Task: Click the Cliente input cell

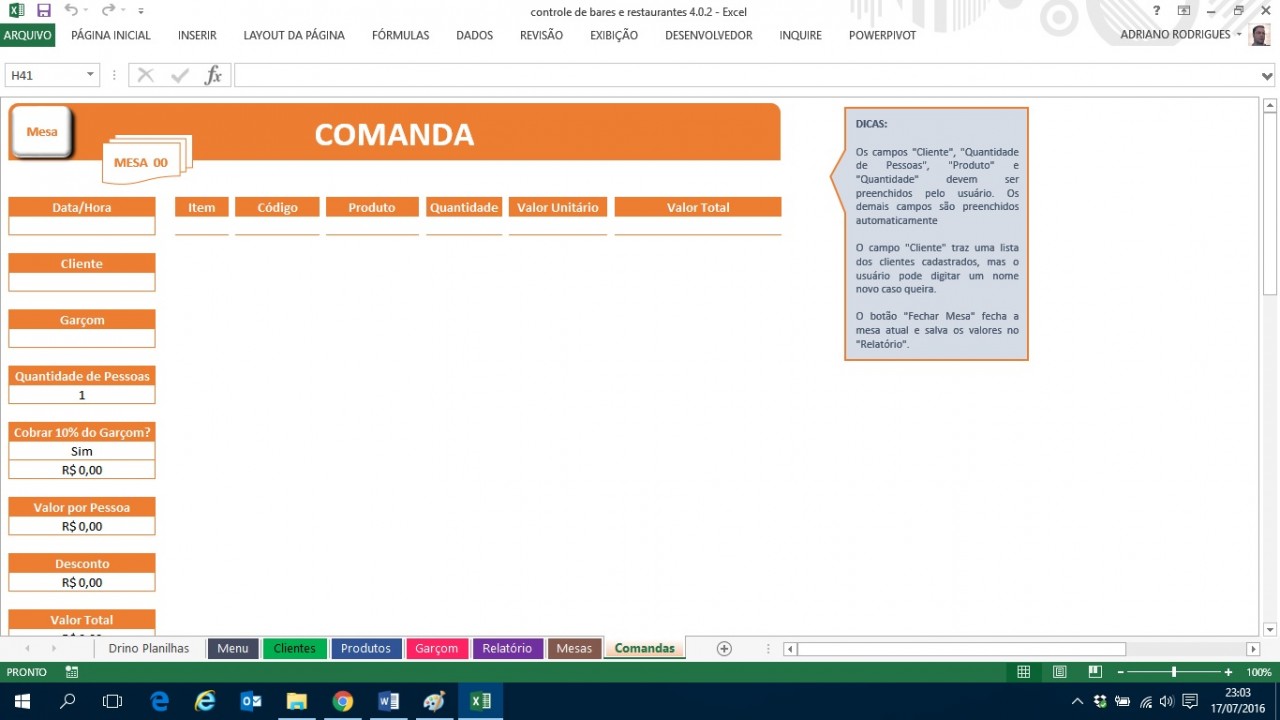Action: click(x=82, y=282)
